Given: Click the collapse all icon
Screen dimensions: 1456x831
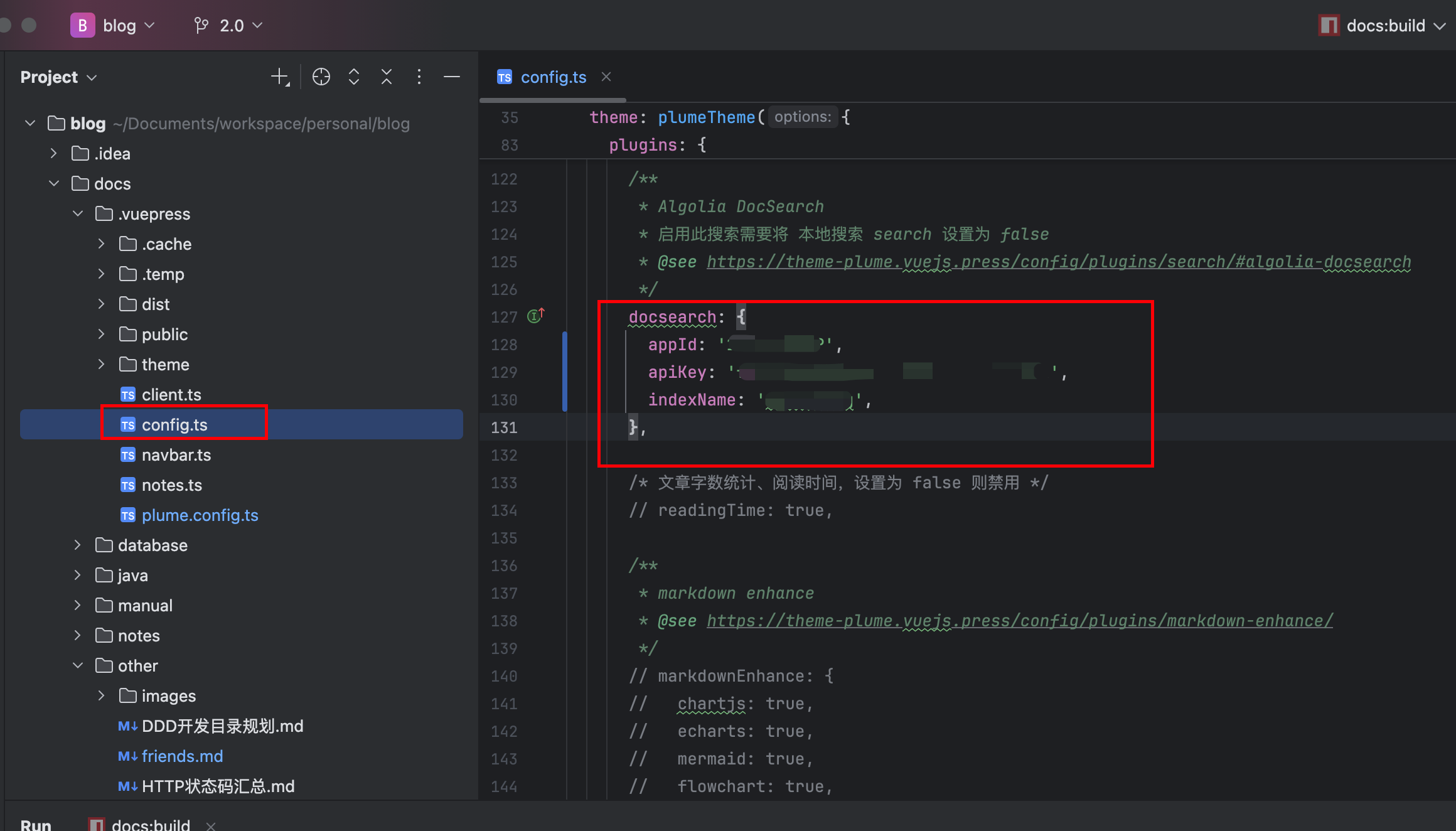Looking at the screenshot, I should pos(387,77).
